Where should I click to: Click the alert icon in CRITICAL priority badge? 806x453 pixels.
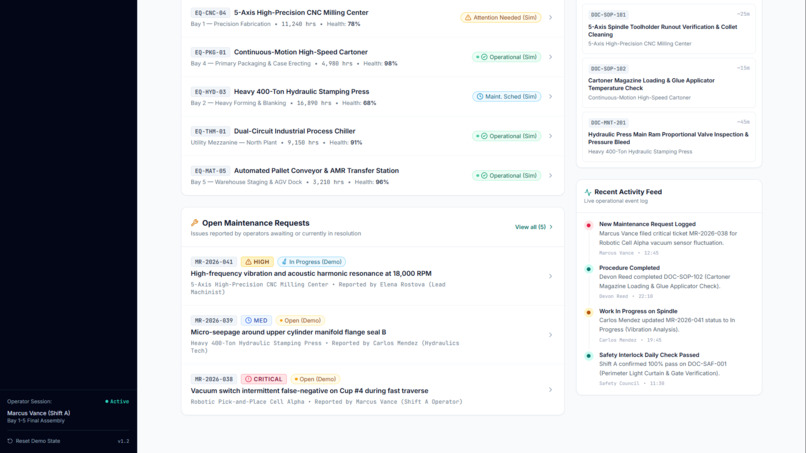tap(248, 379)
